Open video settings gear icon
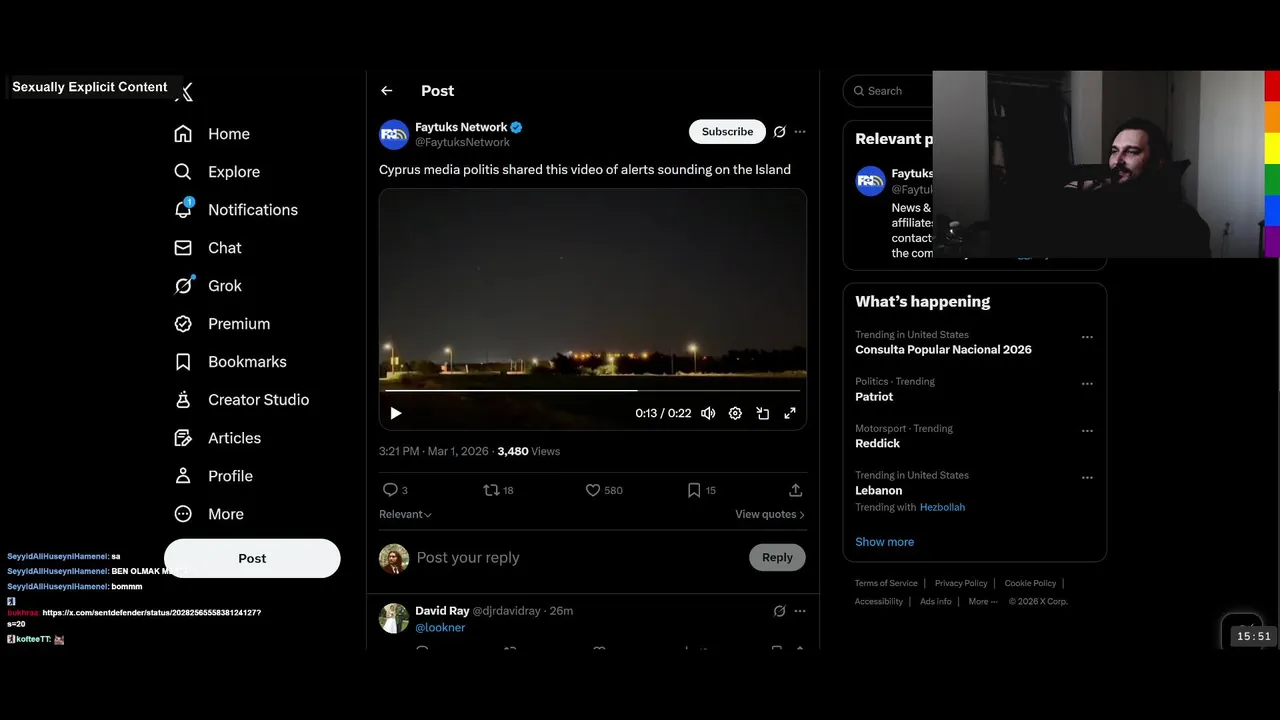This screenshot has height=720, width=1280. coord(735,413)
